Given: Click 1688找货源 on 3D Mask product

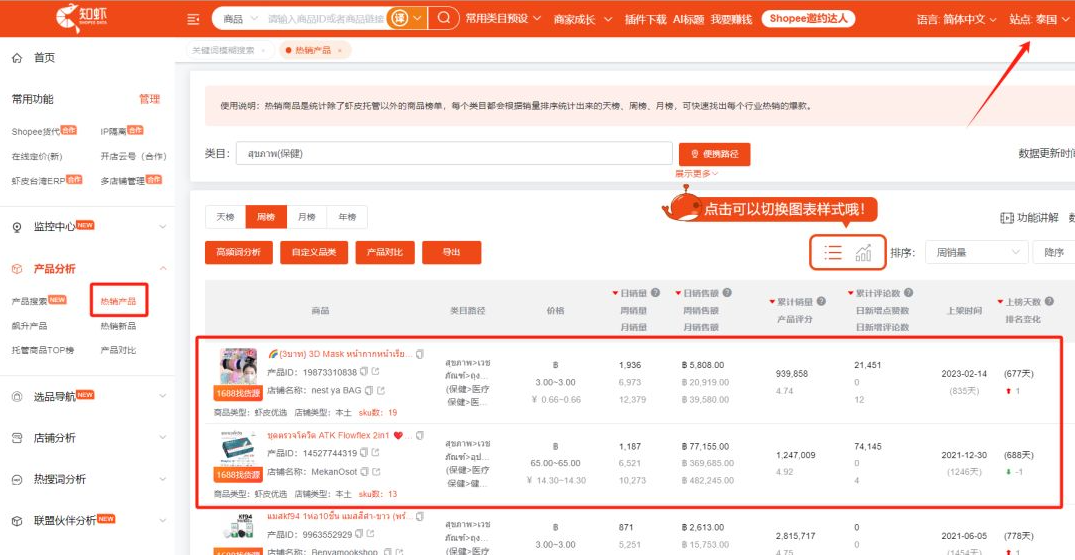Looking at the screenshot, I should (238, 393).
